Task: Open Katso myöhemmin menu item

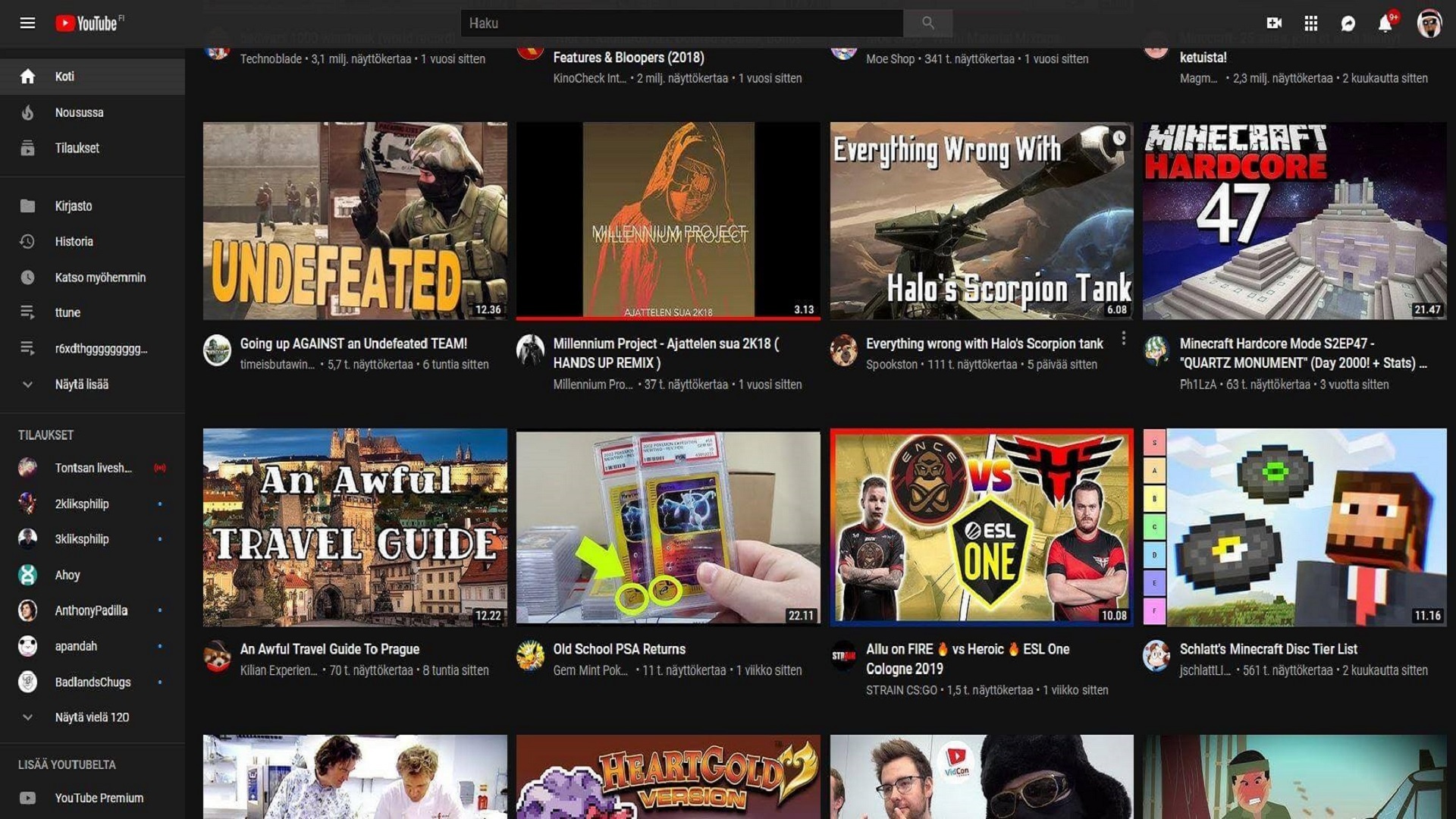Action: tap(92, 276)
